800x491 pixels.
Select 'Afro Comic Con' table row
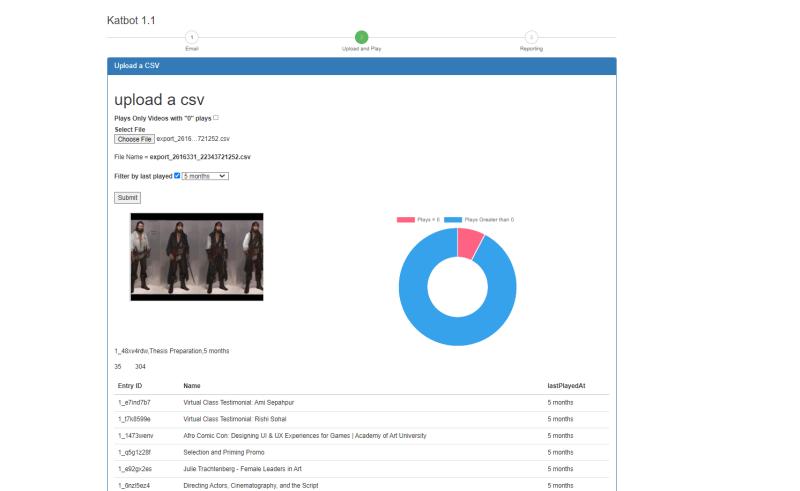coord(305,436)
